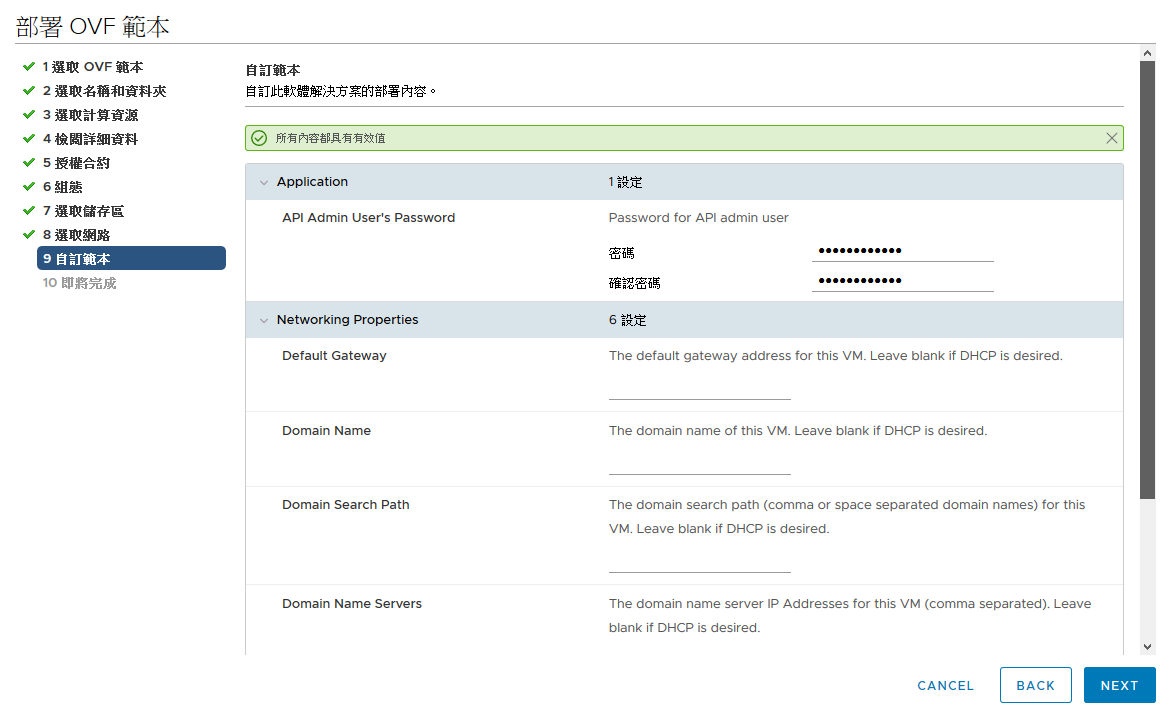Click the scrollbar down arrow
This screenshot has height=716, width=1173.
tap(1148, 647)
